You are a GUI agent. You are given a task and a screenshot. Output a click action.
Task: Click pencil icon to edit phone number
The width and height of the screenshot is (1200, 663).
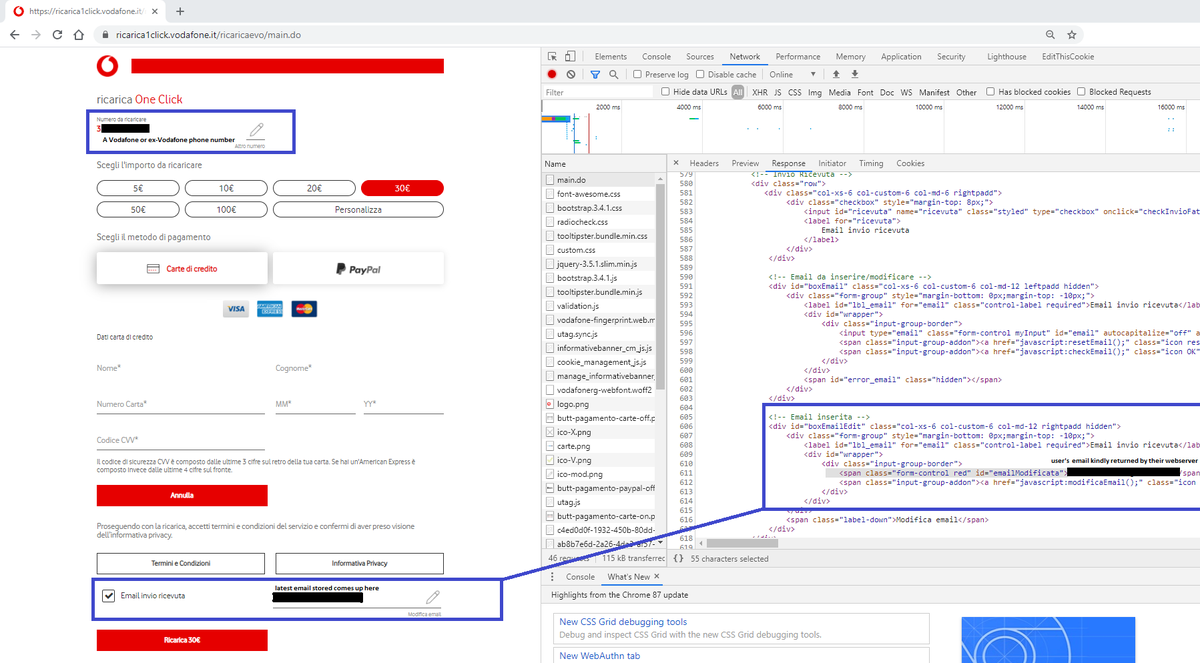click(256, 130)
